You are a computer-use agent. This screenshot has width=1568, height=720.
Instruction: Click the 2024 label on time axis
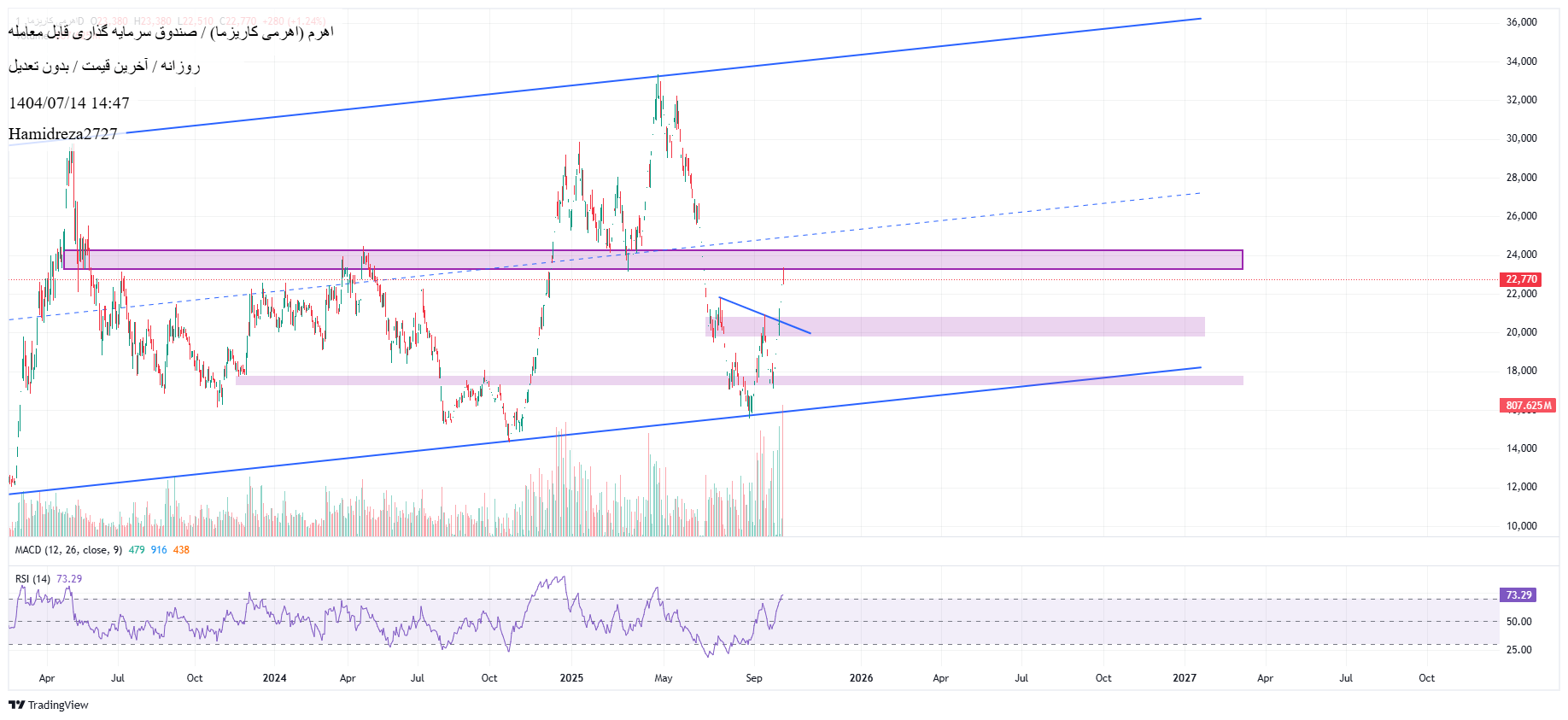pyautogui.click(x=274, y=678)
